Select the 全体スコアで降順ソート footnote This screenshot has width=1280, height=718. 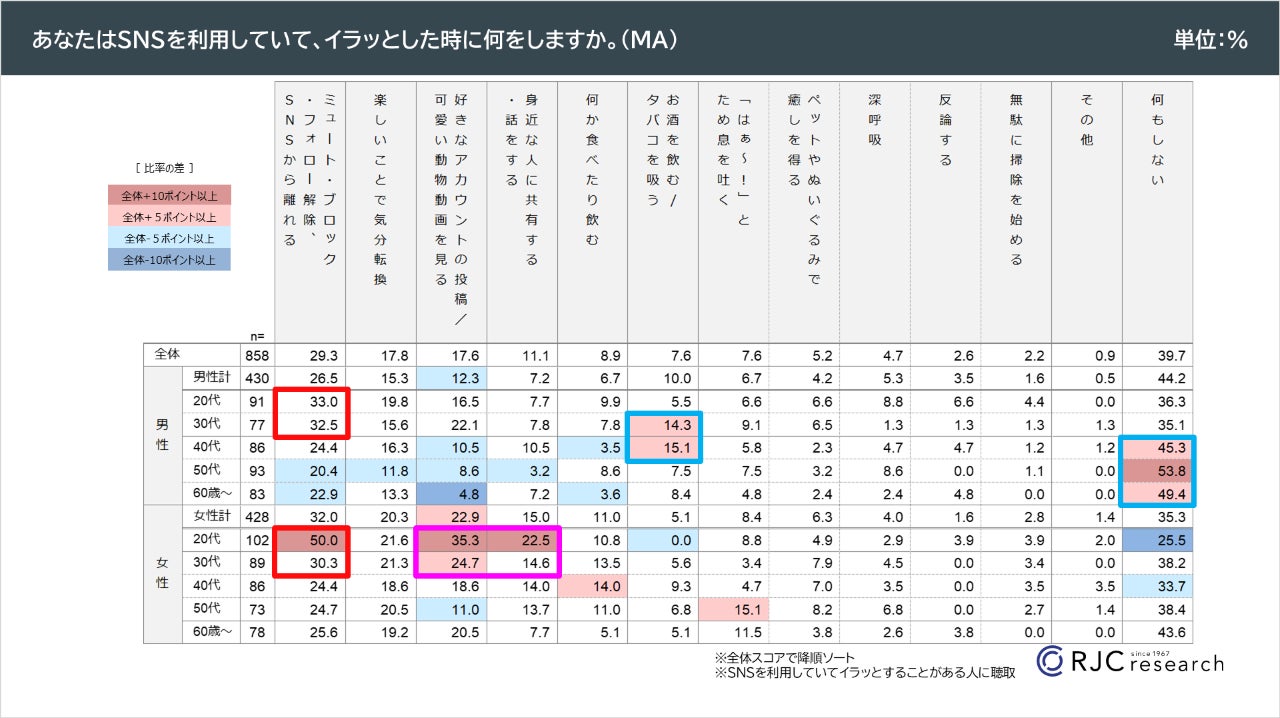[x=786, y=658]
